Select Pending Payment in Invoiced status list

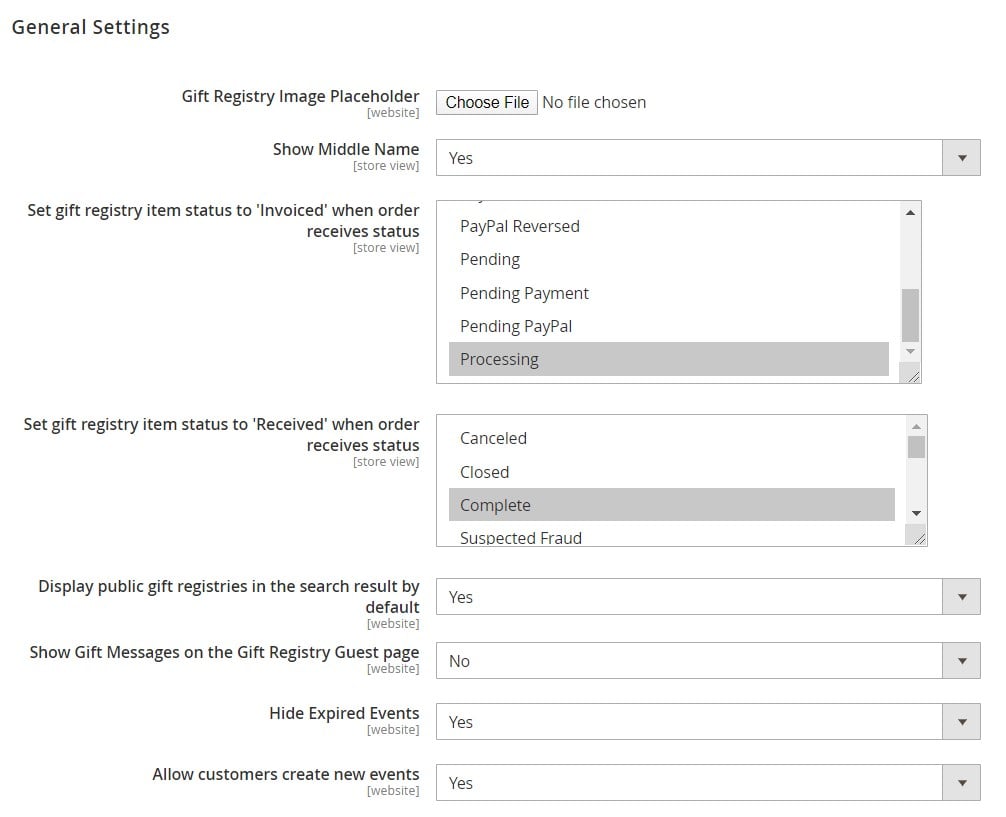(x=669, y=293)
